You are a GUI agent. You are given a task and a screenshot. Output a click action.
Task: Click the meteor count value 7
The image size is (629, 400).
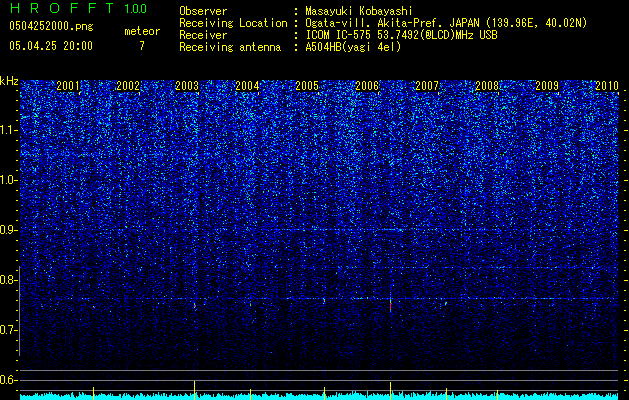pos(142,46)
